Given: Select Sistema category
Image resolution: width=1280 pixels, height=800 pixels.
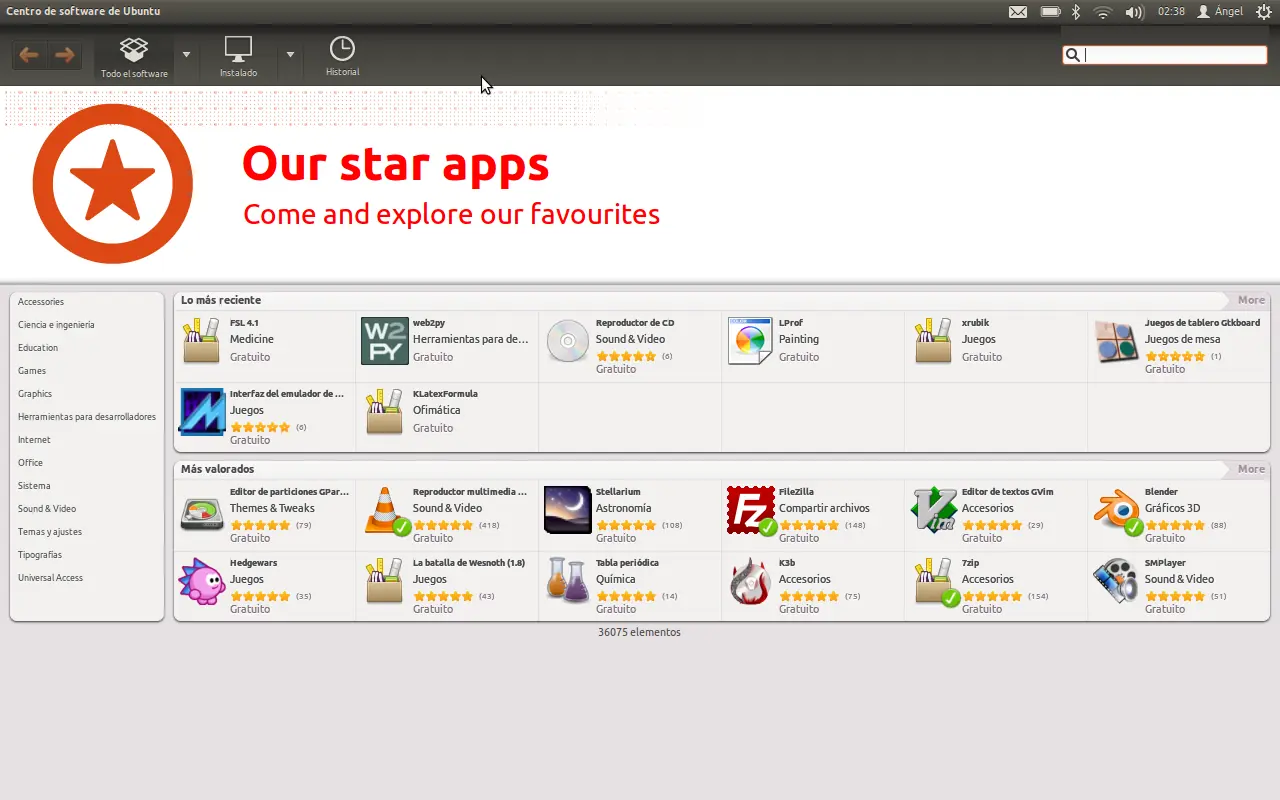Looking at the screenshot, I should 34,486.
